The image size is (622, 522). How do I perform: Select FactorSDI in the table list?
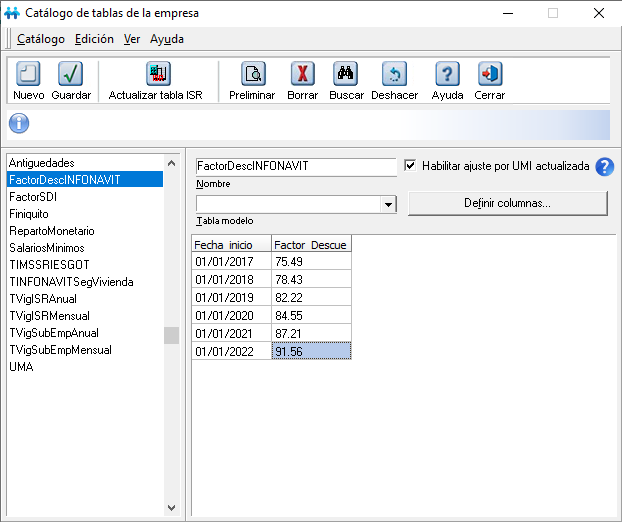85,197
